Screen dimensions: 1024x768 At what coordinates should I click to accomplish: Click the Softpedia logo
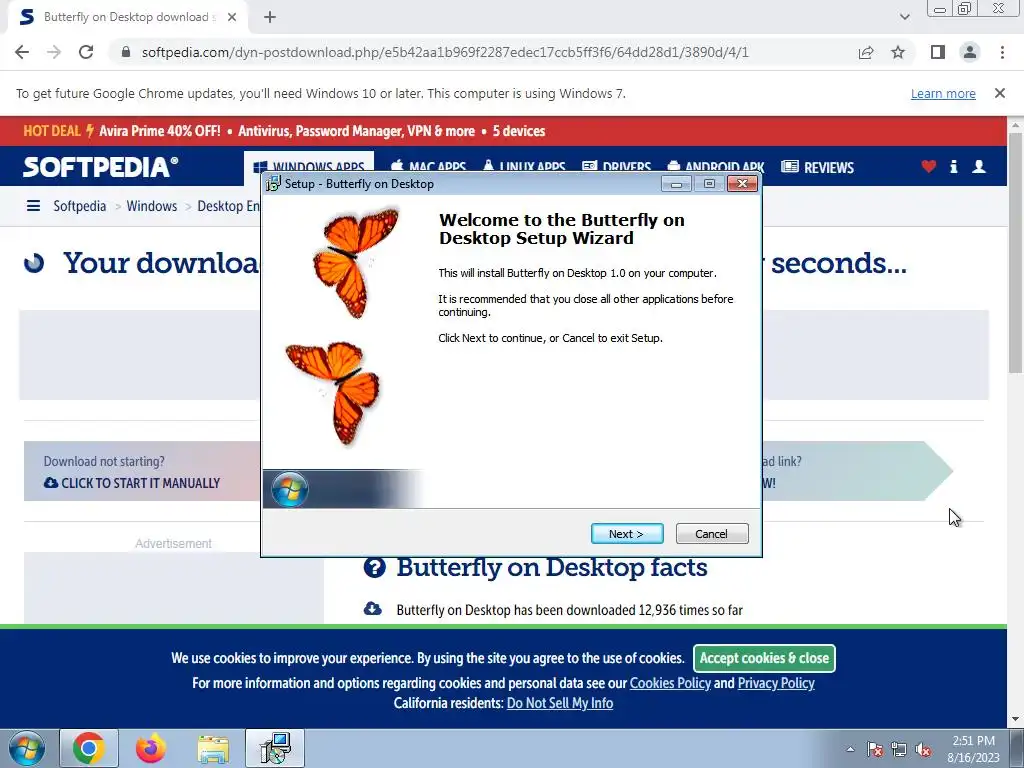click(x=101, y=167)
